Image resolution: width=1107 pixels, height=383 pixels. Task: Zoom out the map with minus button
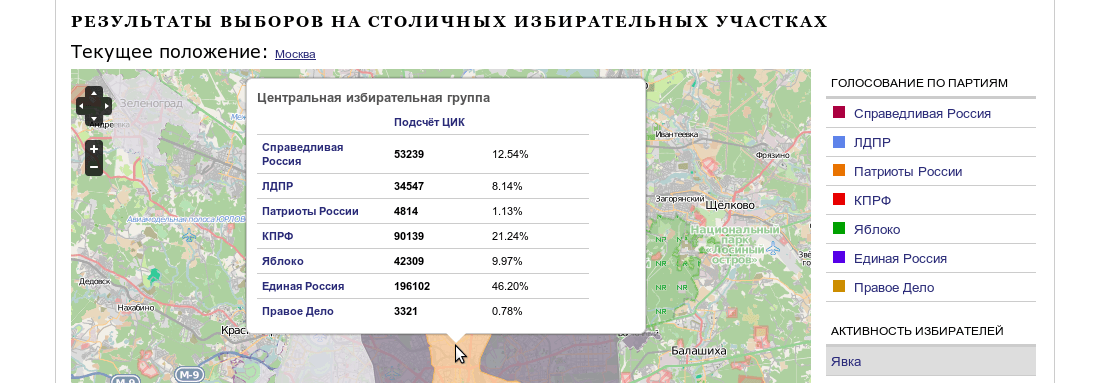tap(94, 167)
